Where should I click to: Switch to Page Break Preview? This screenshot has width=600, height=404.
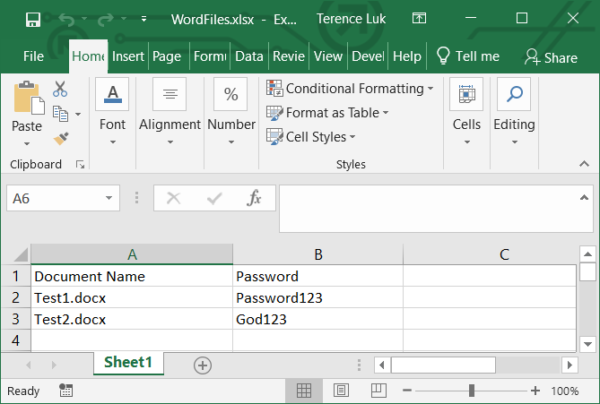click(x=379, y=391)
